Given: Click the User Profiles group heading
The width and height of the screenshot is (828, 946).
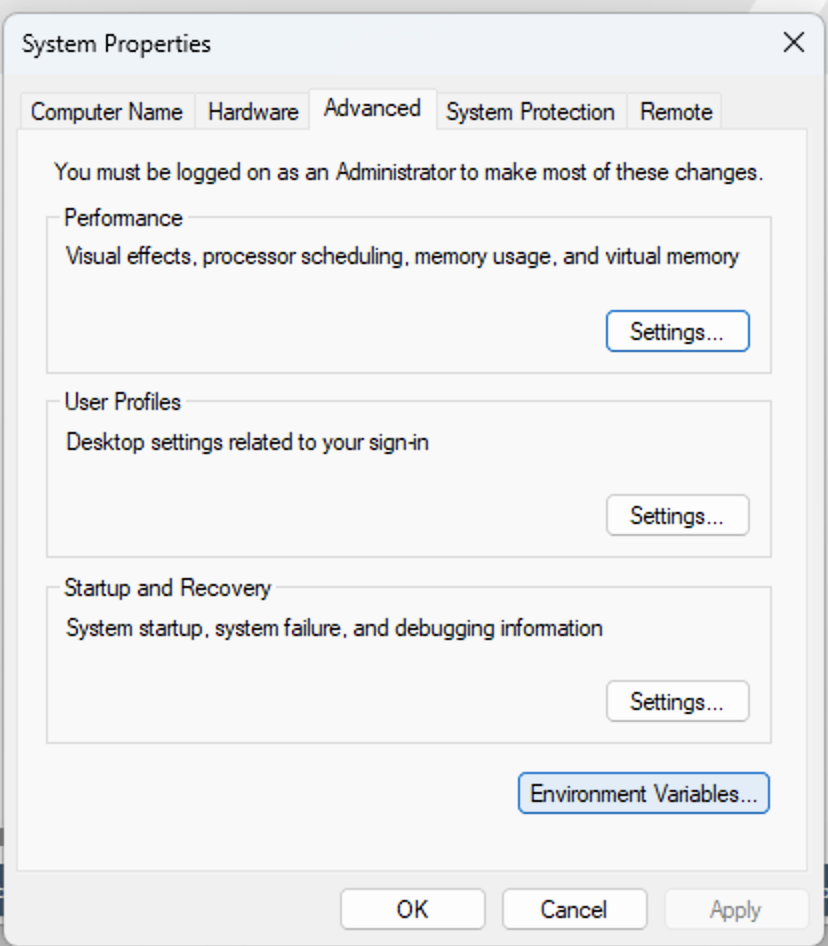Looking at the screenshot, I should (123, 402).
